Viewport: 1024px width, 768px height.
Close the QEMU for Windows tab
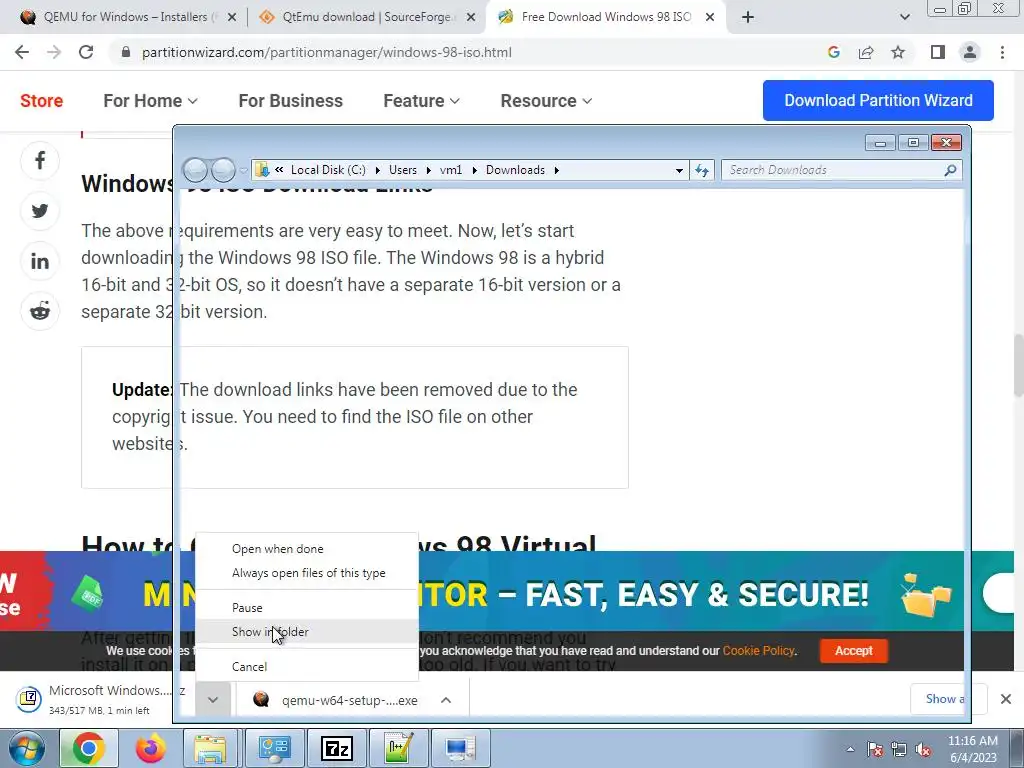pos(232,18)
